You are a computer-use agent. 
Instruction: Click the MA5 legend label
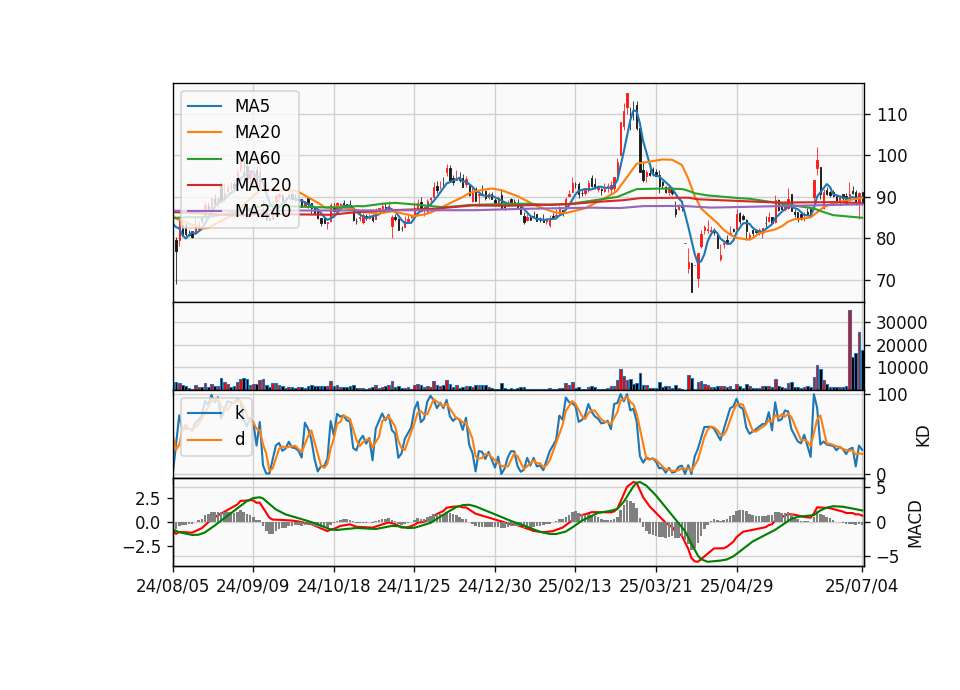coord(252,106)
